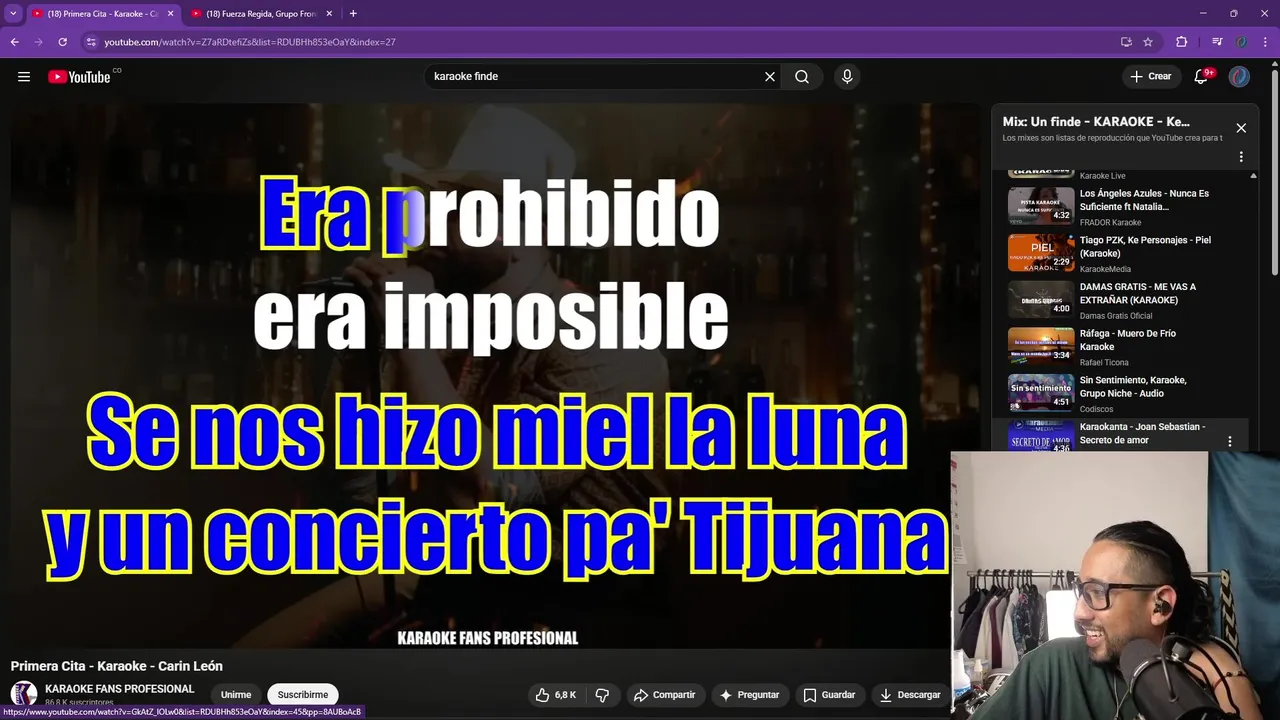The width and height of the screenshot is (1280, 720).
Task: Open the browser media control icon
Action: tap(1217, 42)
